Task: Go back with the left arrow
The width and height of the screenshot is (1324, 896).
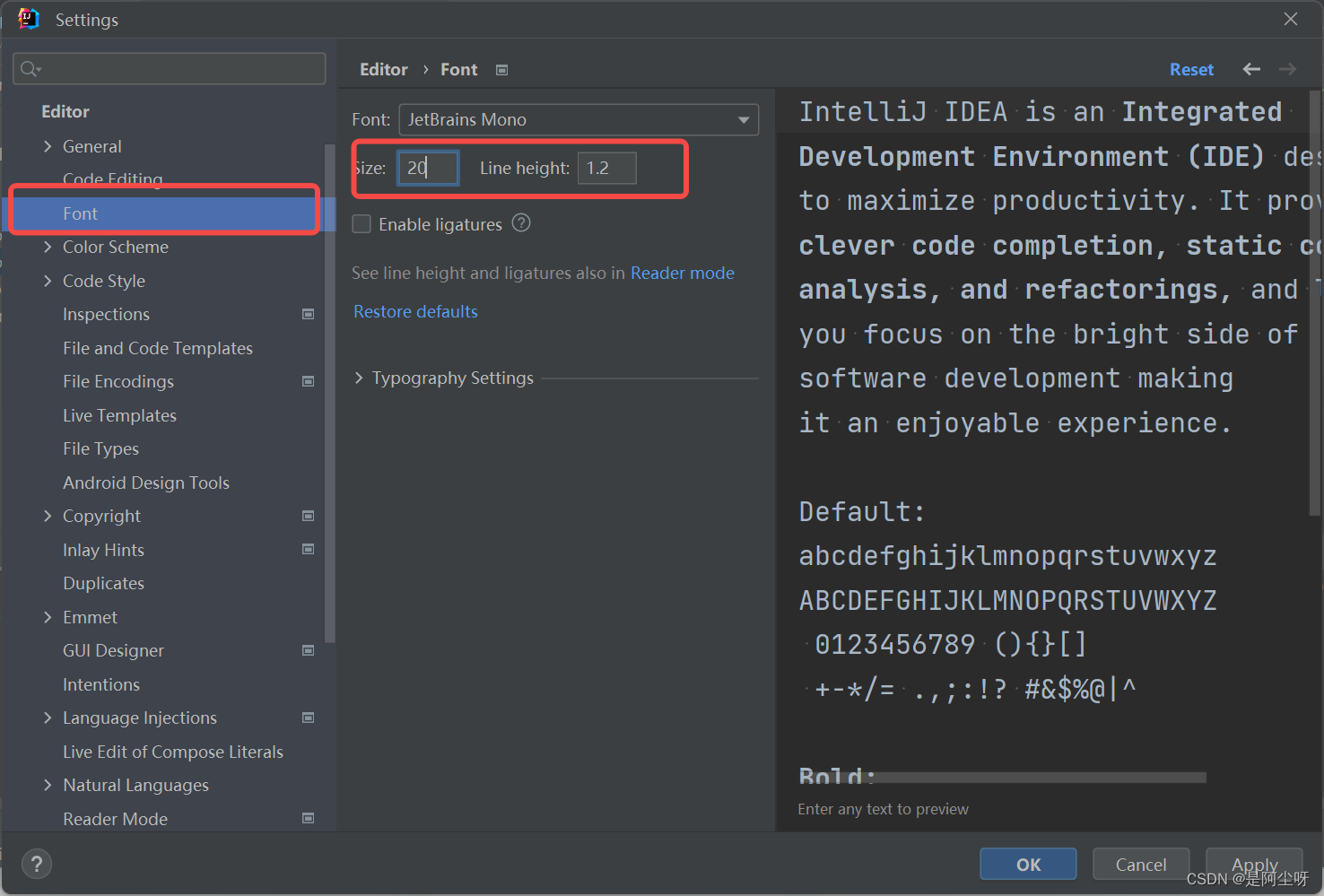Action: [x=1251, y=69]
